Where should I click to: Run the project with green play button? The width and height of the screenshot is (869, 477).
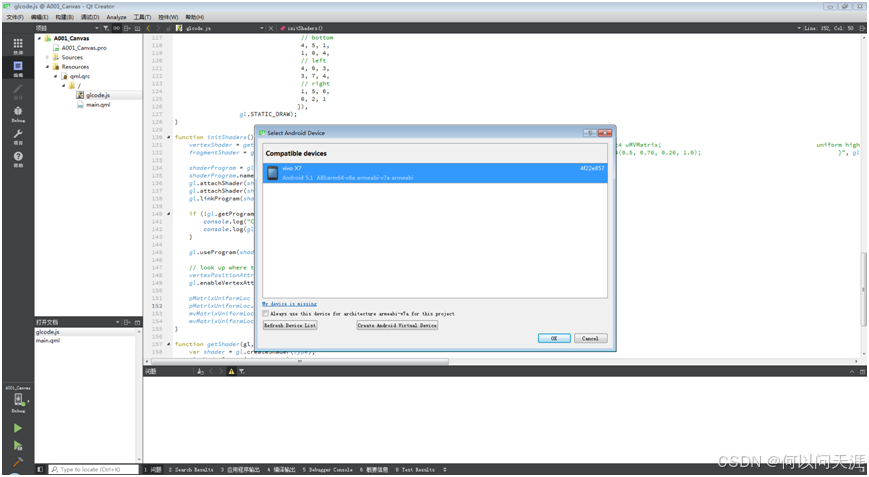pyautogui.click(x=18, y=428)
